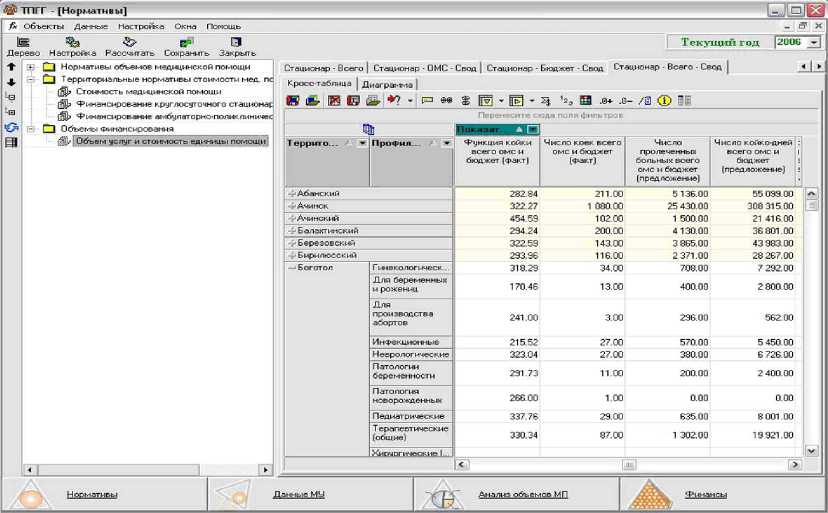Select the Стационар - ОМС - Свод tab
Viewport: 828px width, 513px height.
coord(427,68)
